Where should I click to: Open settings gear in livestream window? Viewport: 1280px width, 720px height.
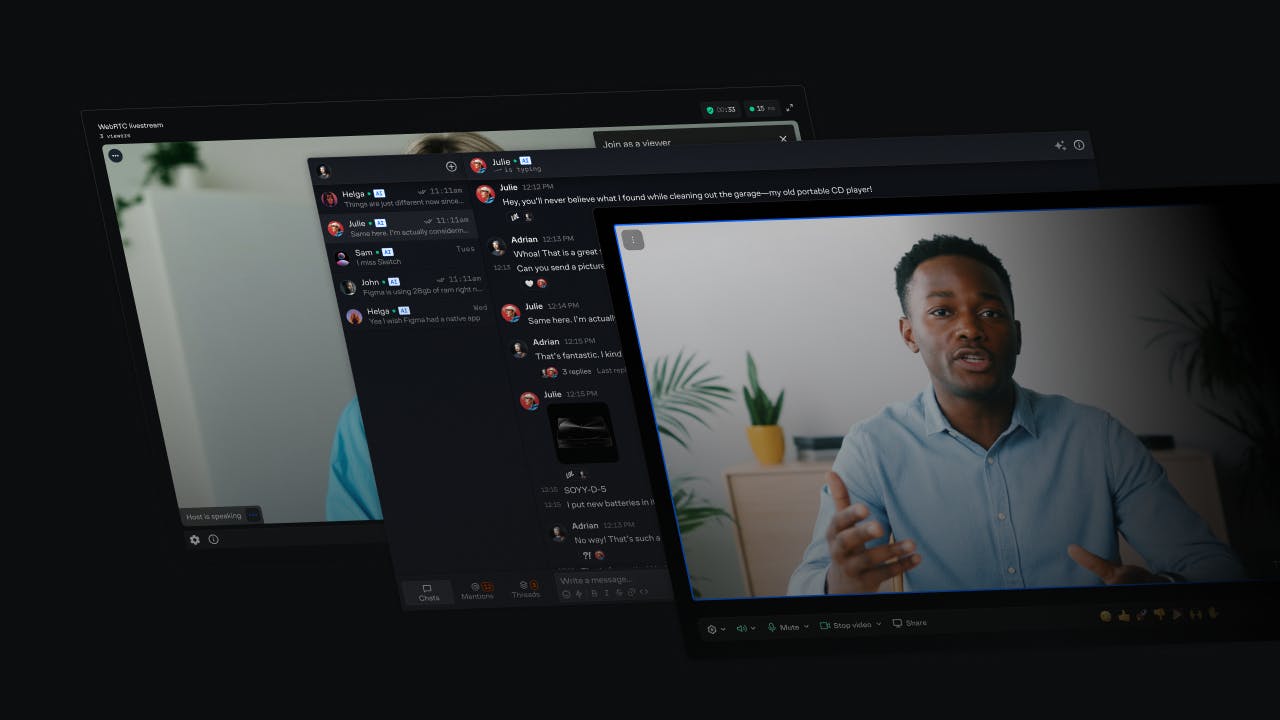(195, 540)
